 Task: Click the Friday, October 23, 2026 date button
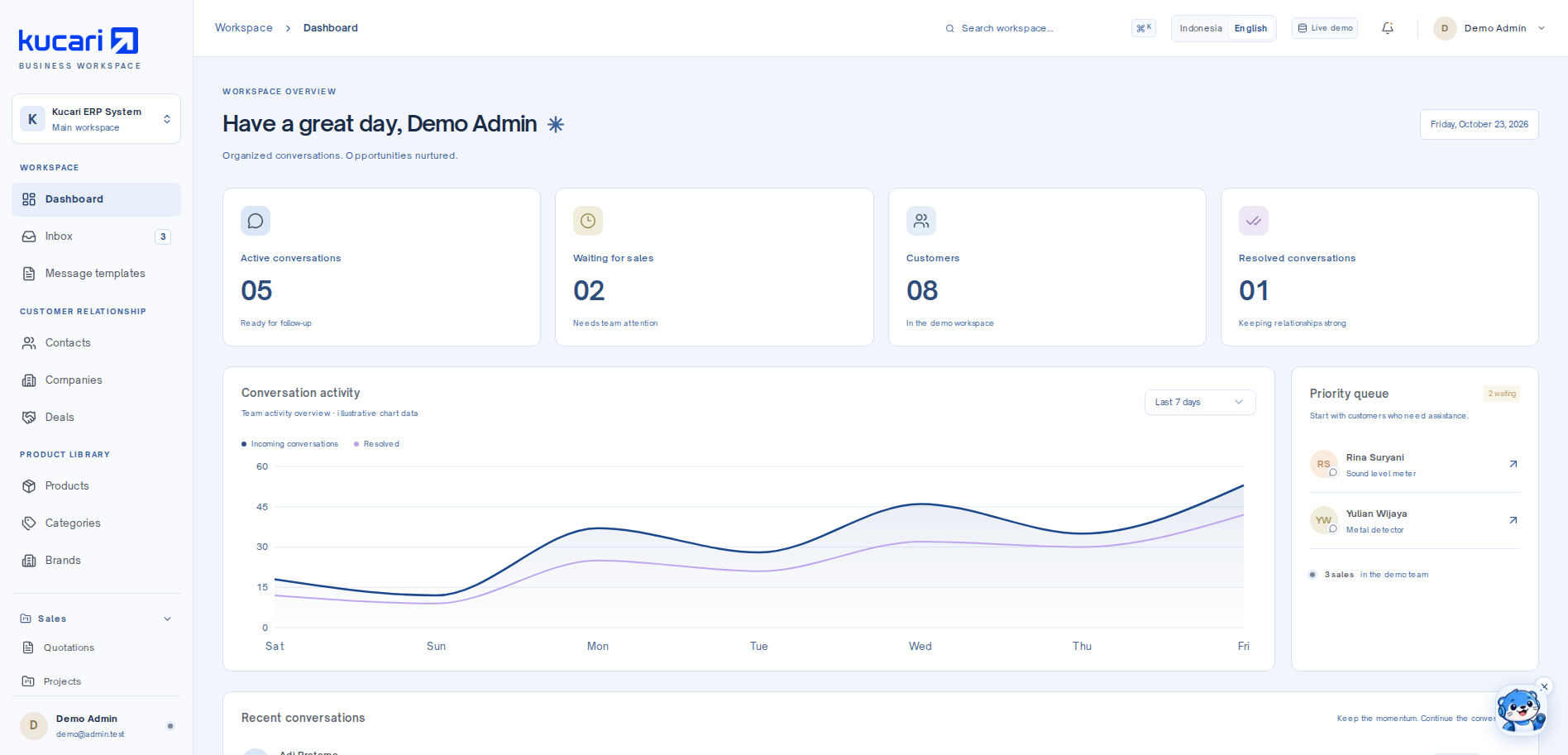1480,125
